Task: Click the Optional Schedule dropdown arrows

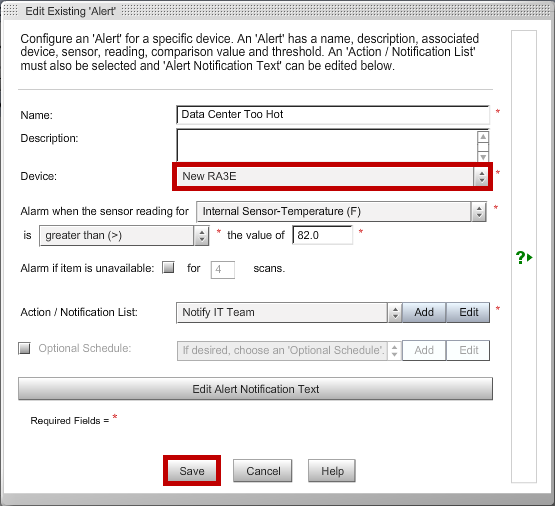Action: [394, 350]
